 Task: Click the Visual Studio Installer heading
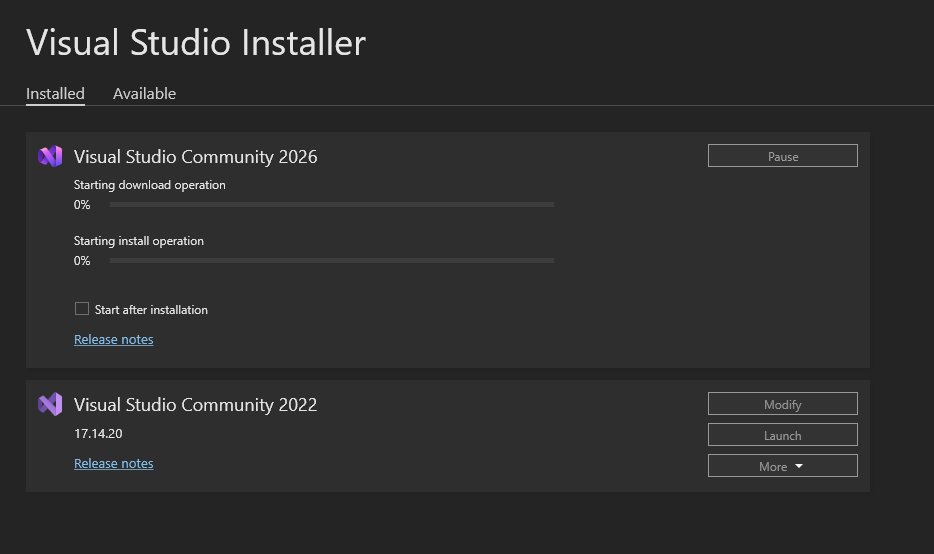[x=196, y=43]
